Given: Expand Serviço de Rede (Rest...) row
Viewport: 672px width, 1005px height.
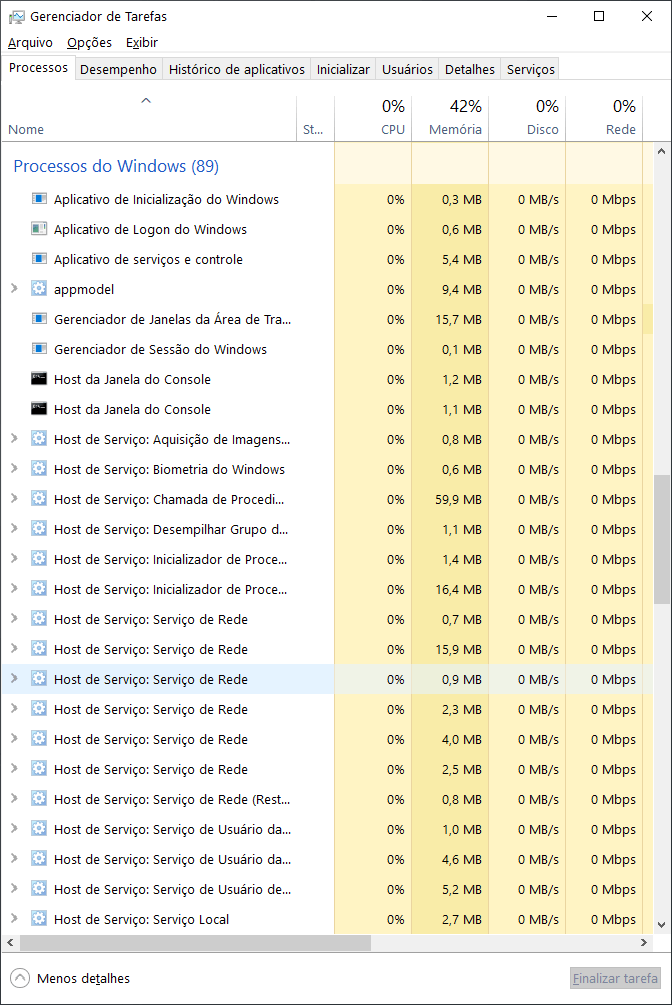Looking at the screenshot, I should click(14, 799).
